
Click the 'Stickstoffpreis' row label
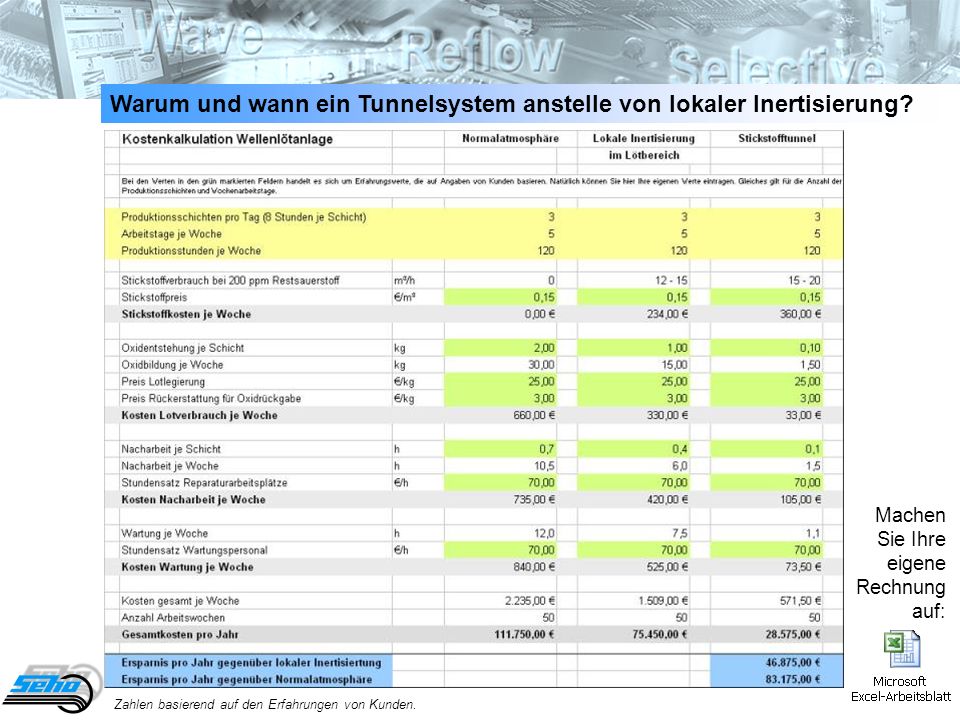[154, 298]
